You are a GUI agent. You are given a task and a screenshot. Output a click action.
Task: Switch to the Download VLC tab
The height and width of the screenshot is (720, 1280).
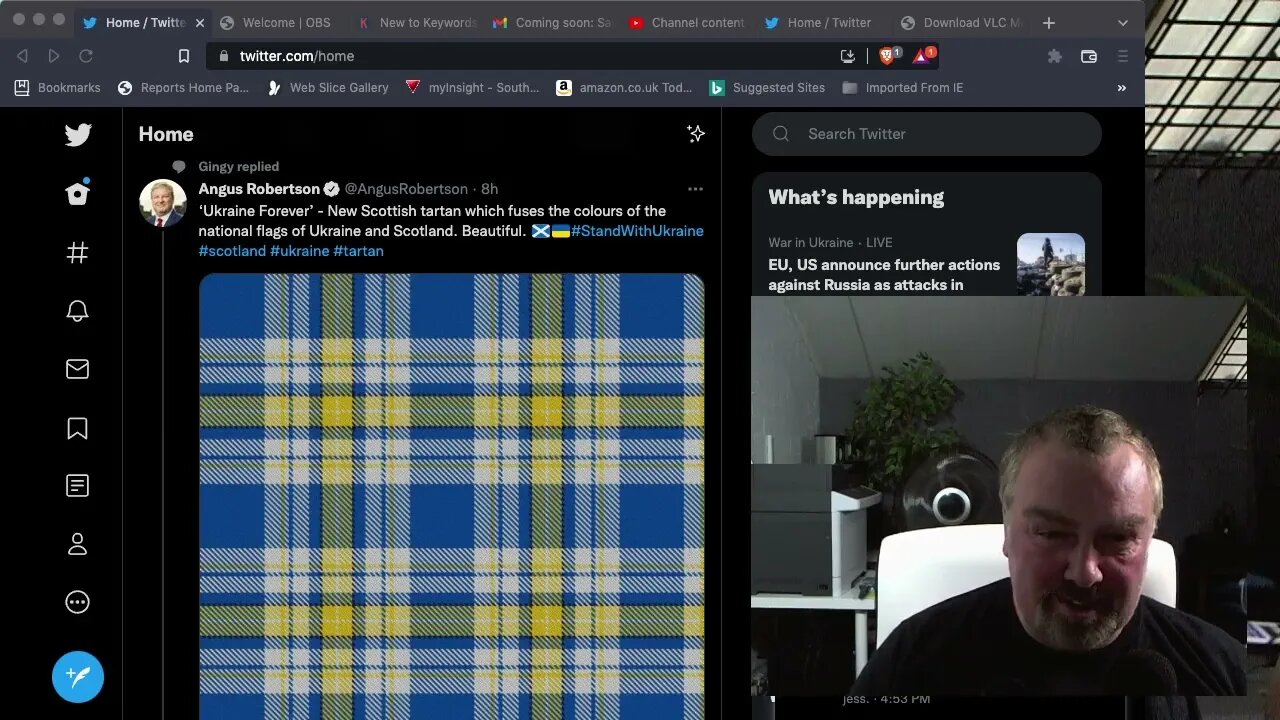click(960, 22)
